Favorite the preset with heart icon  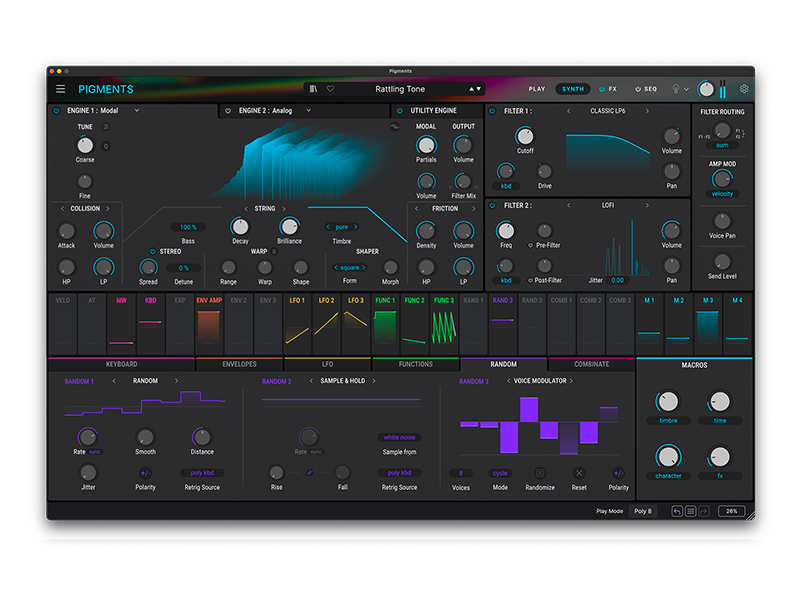(x=331, y=89)
